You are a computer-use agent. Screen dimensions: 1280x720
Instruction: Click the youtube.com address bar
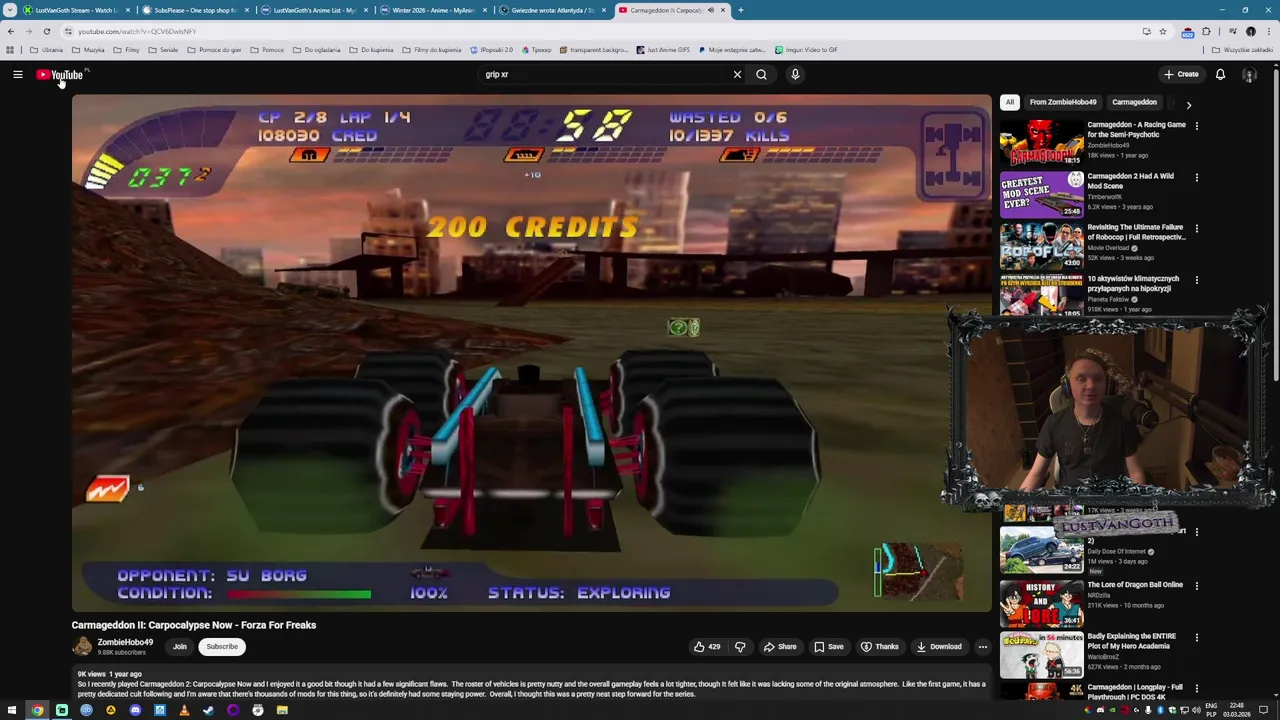[600, 31]
